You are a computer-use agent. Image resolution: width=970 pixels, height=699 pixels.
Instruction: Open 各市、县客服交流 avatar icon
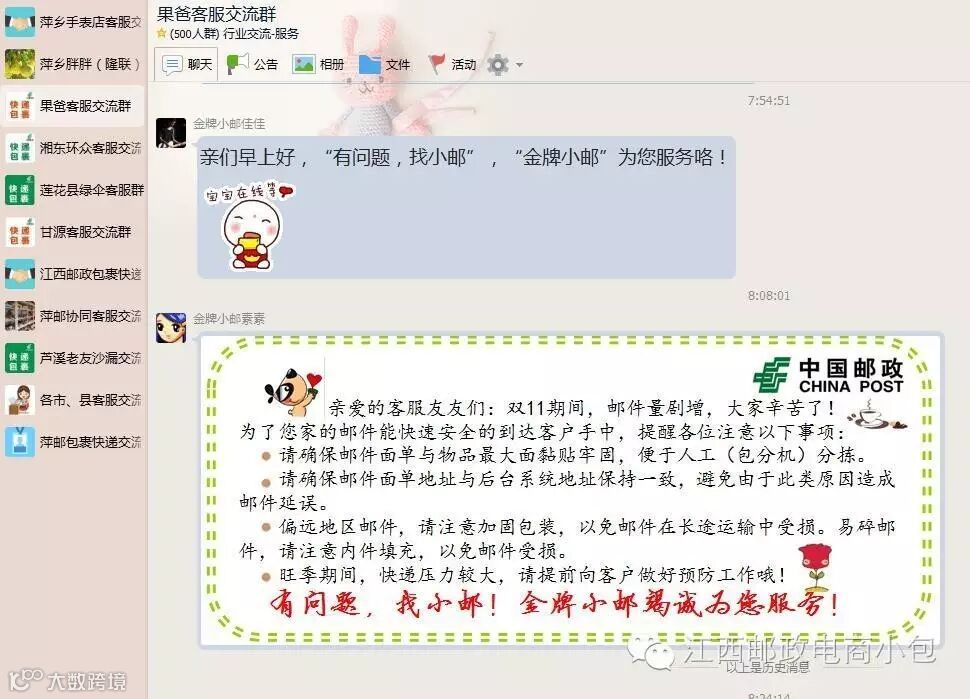pos(20,400)
